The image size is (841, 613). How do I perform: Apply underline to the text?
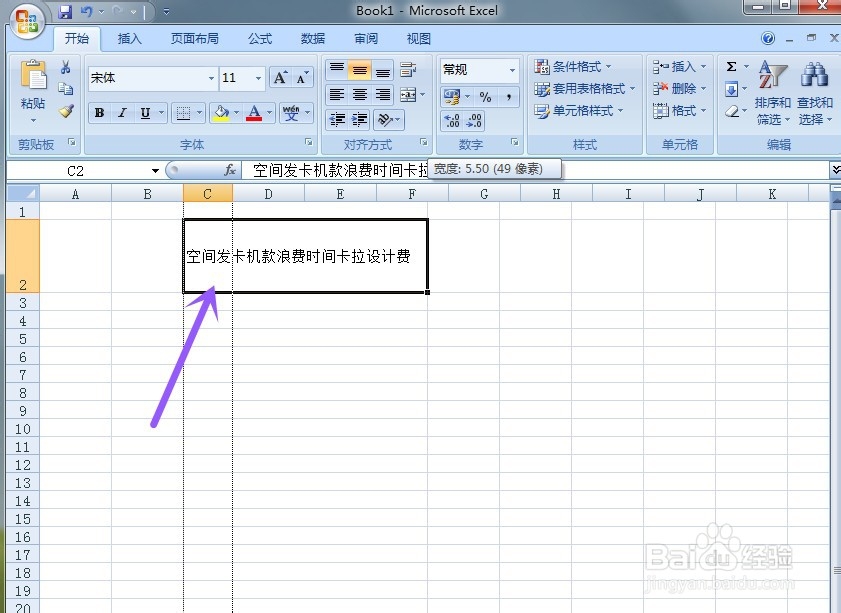144,112
